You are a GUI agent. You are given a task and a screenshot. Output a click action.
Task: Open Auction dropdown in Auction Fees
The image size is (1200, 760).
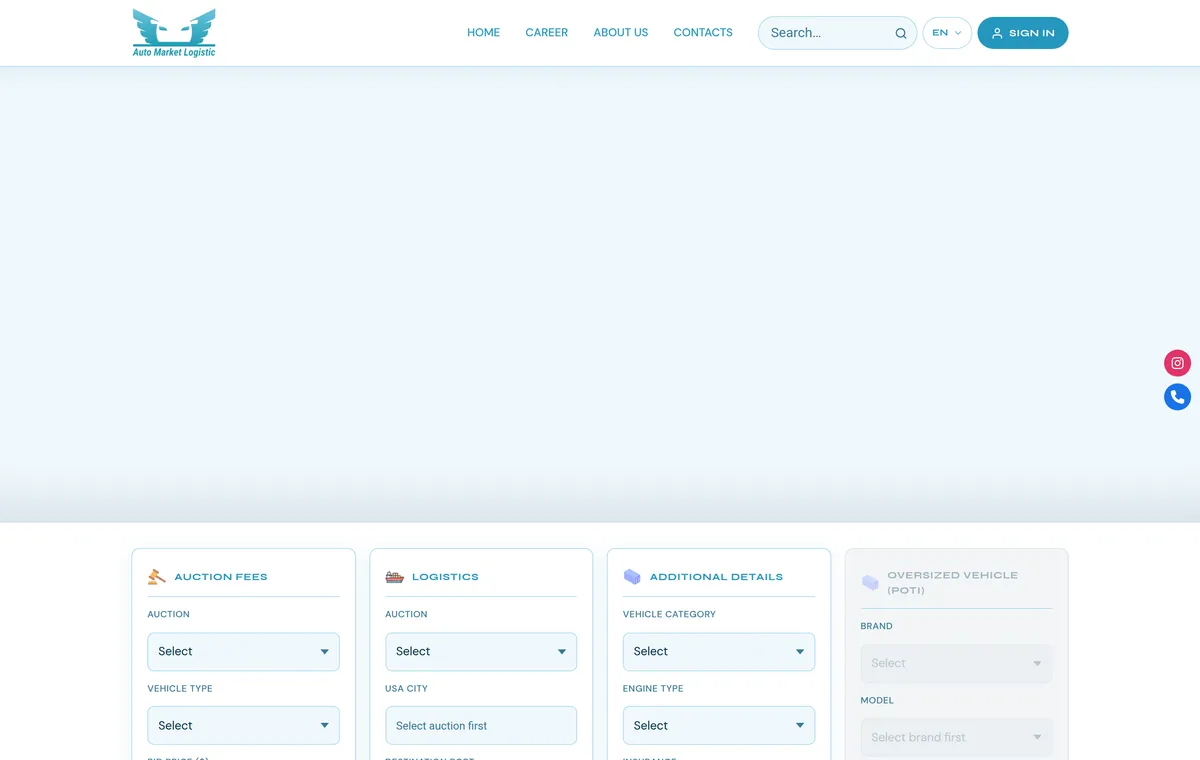(x=243, y=652)
